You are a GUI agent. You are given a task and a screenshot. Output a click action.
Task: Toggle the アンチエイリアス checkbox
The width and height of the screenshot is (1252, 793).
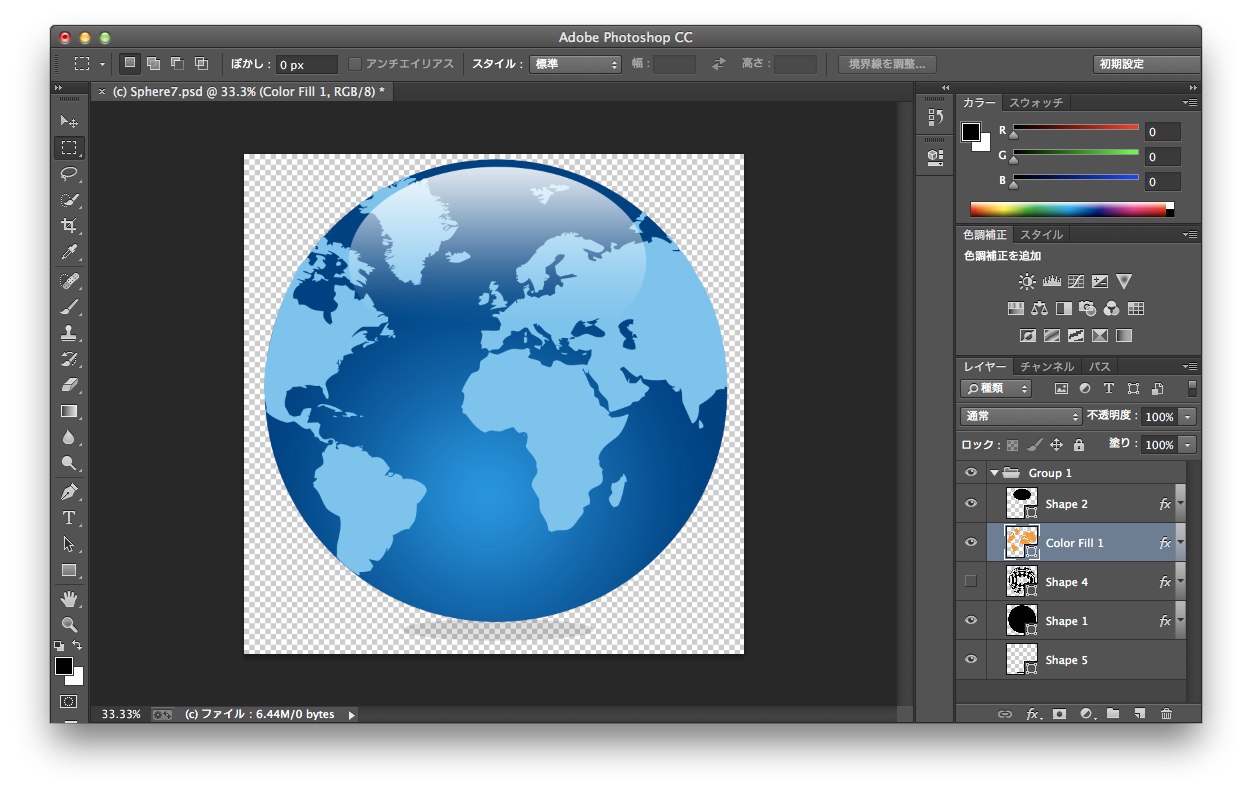point(355,64)
